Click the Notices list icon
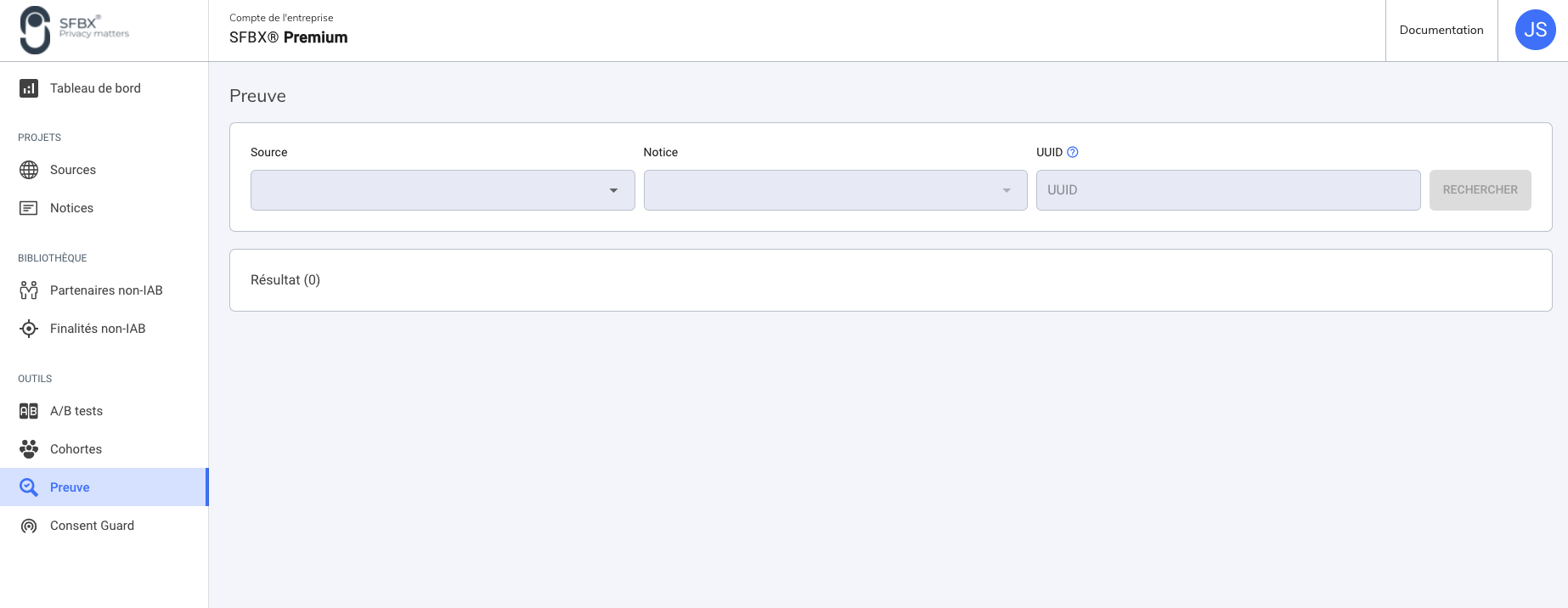 pos(29,208)
